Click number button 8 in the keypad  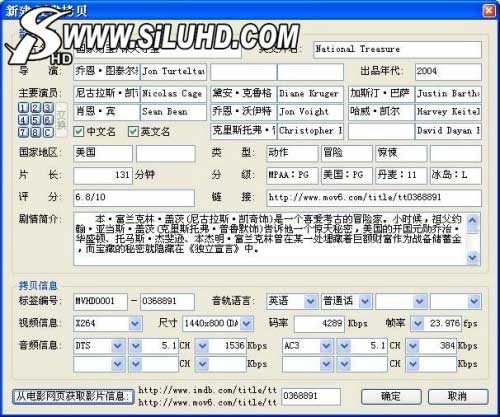tap(35, 132)
